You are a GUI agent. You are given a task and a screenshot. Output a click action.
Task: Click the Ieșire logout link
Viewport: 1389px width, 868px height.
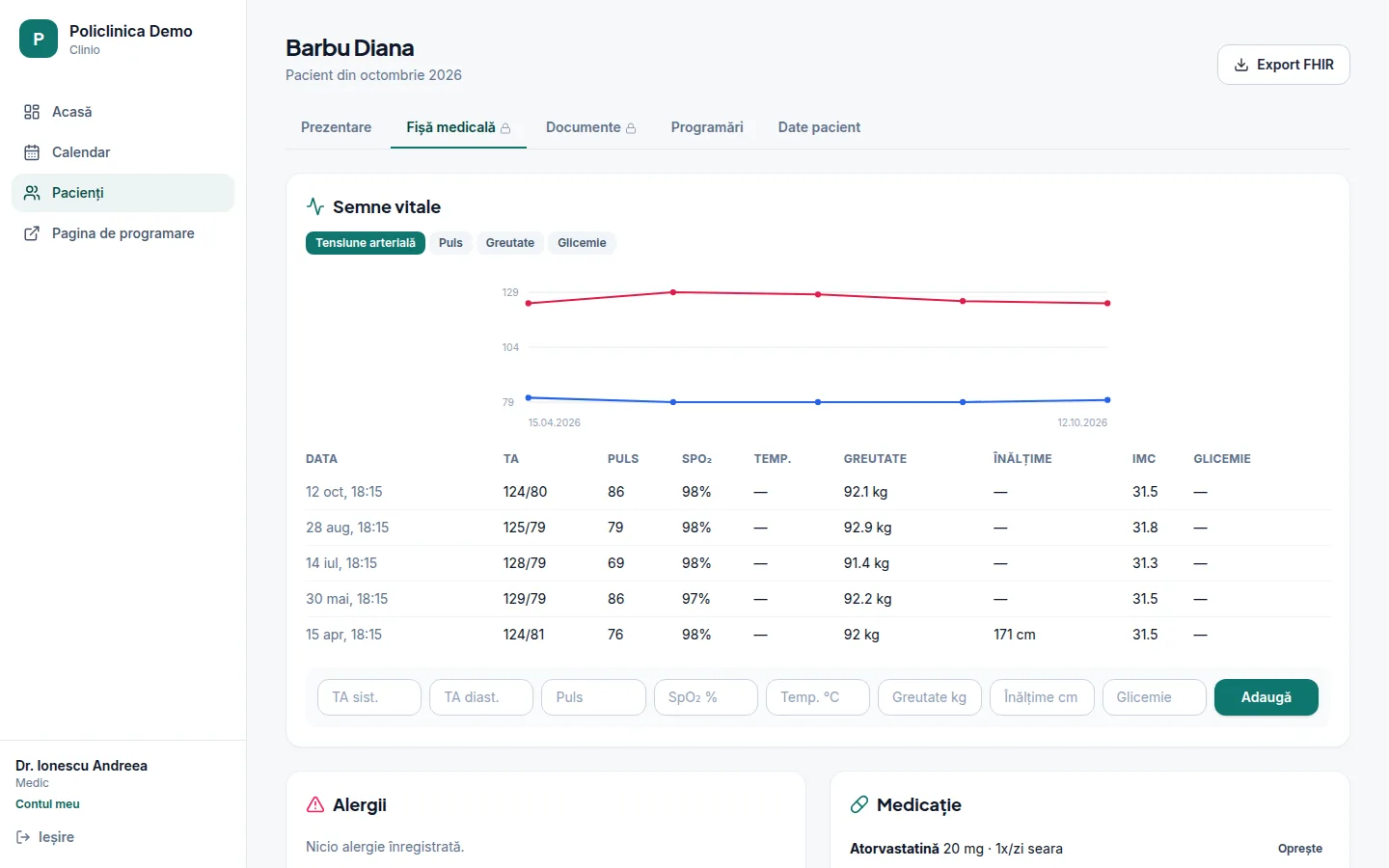click(45, 837)
